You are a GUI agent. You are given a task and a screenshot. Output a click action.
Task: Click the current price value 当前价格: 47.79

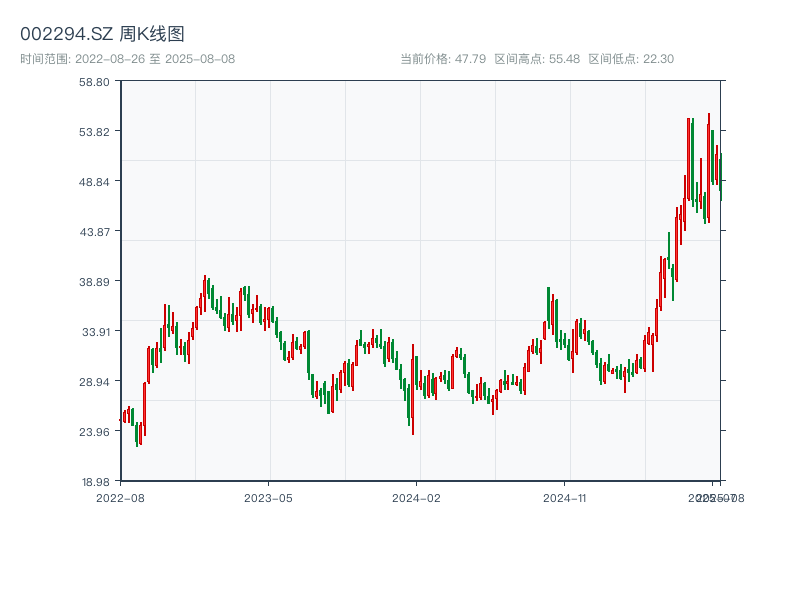(x=443, y=59)
